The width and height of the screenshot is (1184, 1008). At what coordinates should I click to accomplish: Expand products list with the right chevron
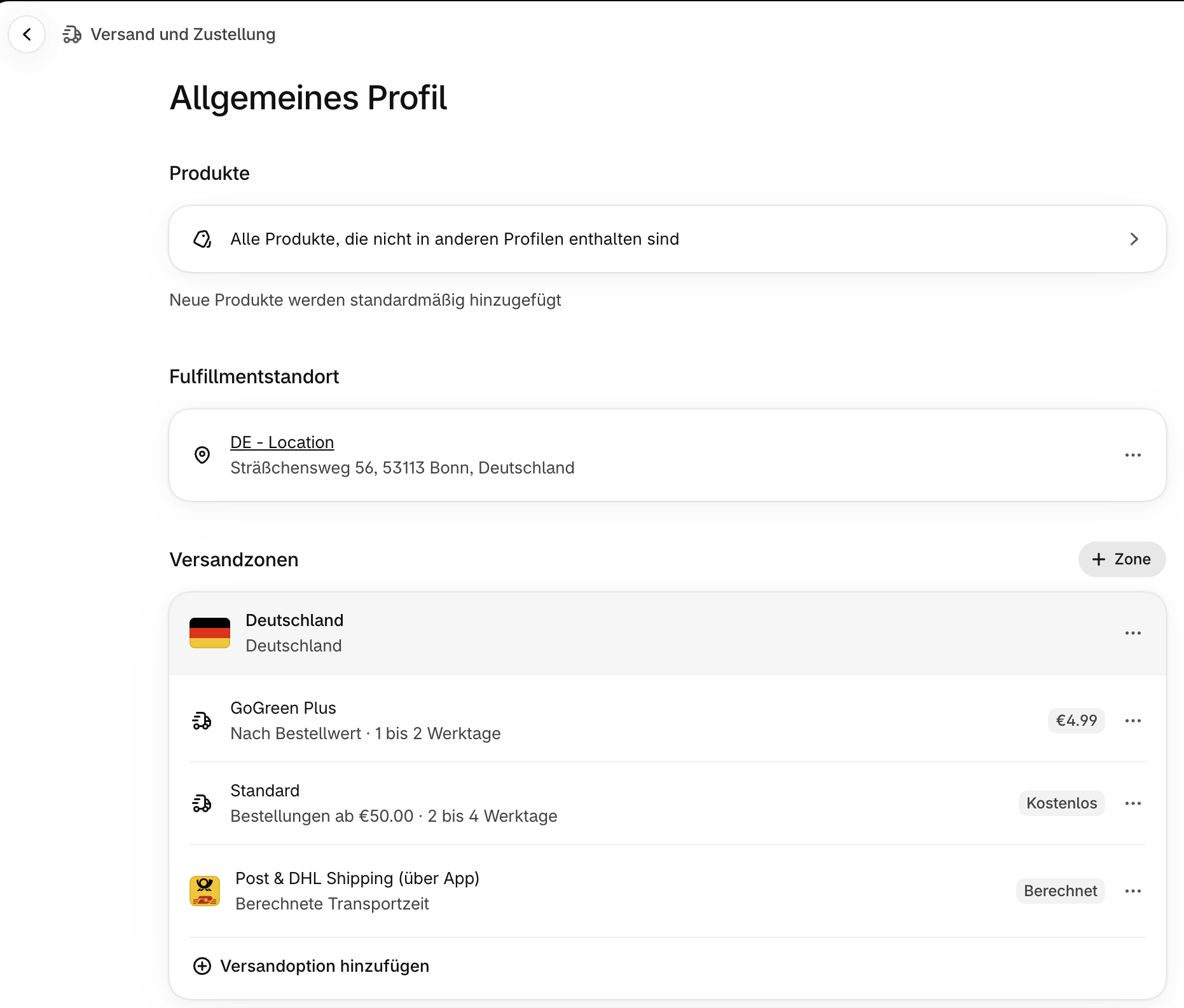point(1134,239)
